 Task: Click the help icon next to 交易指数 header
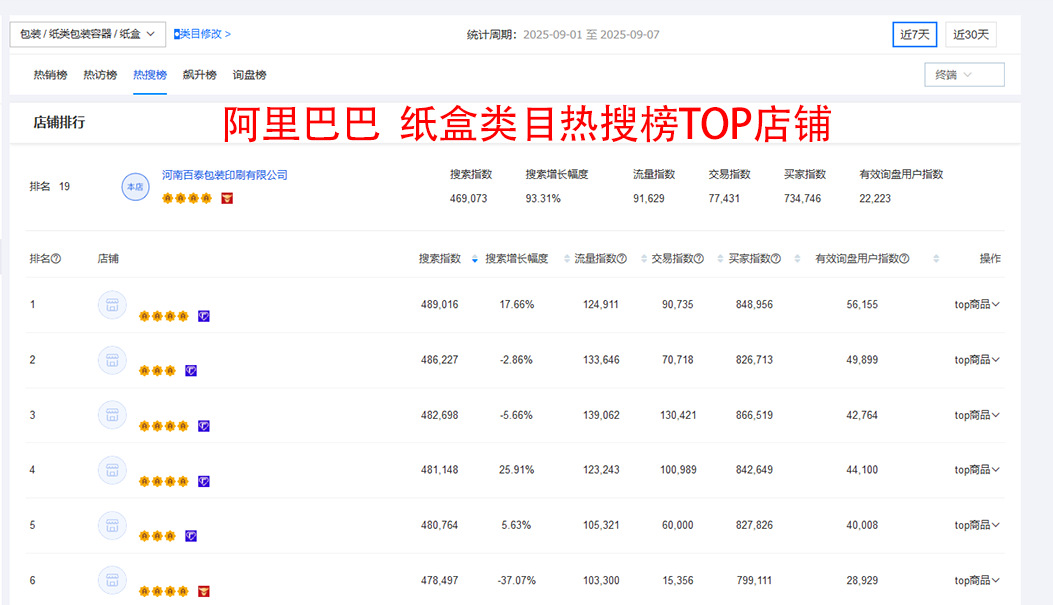pyautogui.click(x=699, y=259)
